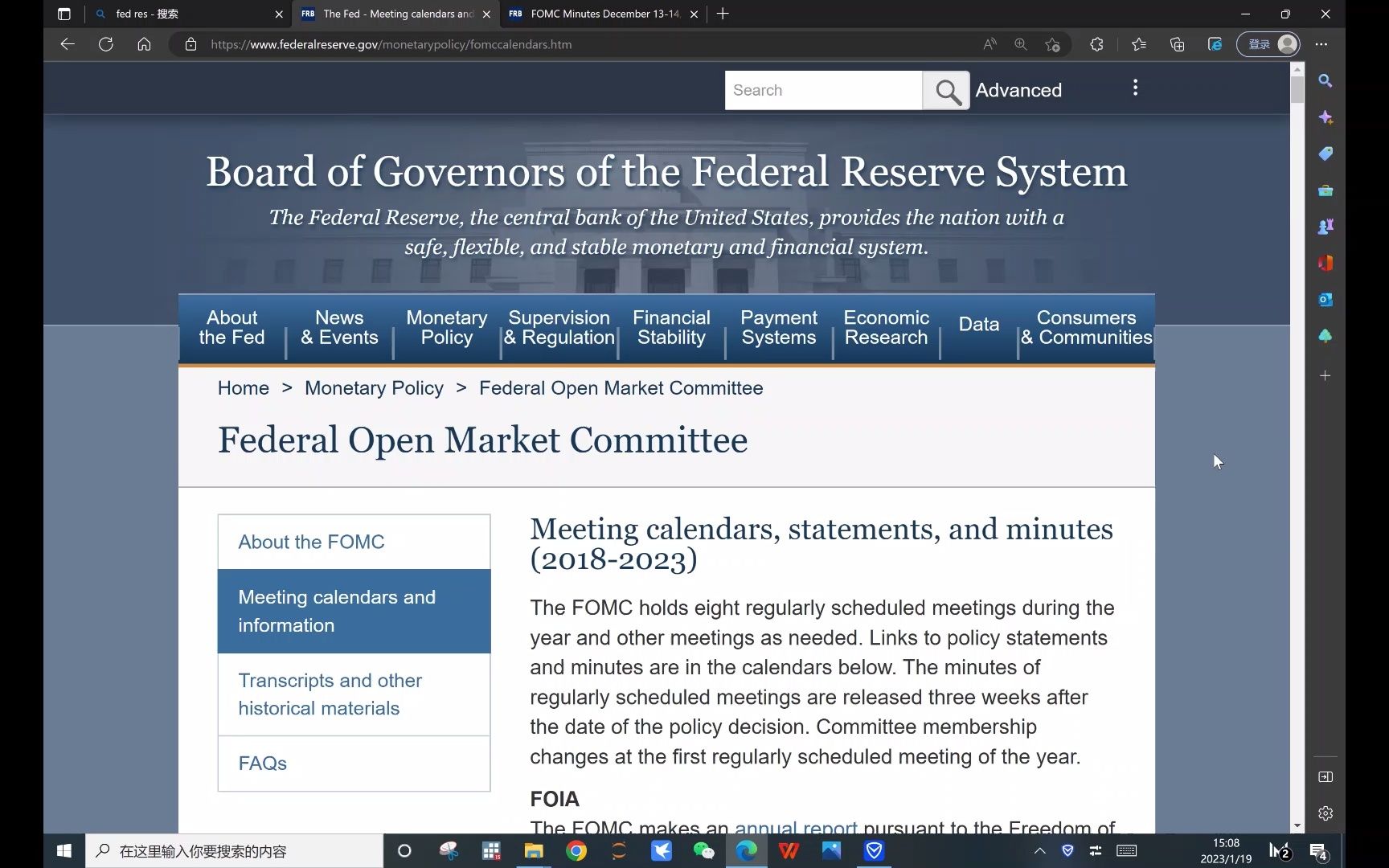Viewport: 1389px width, 868px height.
Task: Click the page vertical scrollbar thumb
Action: point(1297,88)
